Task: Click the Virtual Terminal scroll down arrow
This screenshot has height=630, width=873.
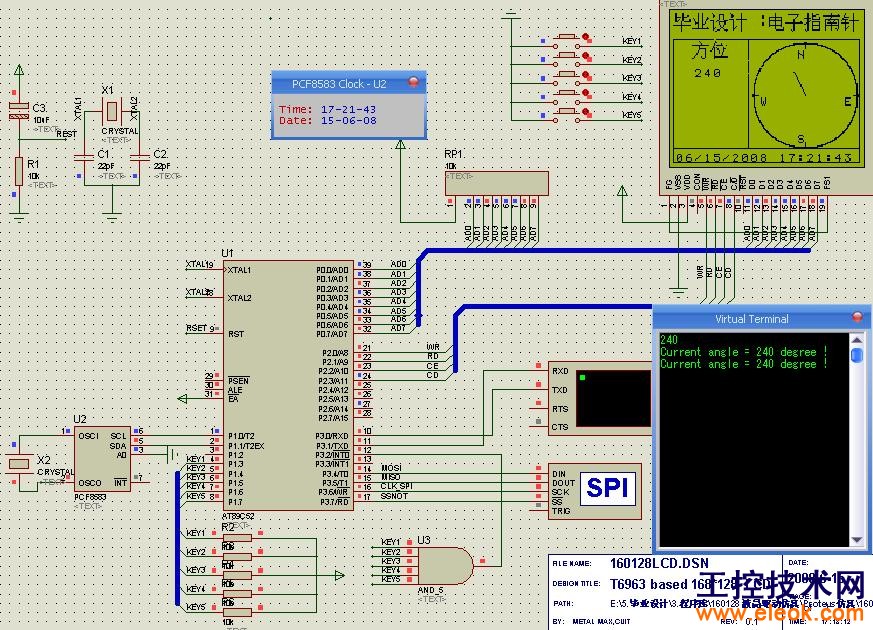Action: point(857,540)
